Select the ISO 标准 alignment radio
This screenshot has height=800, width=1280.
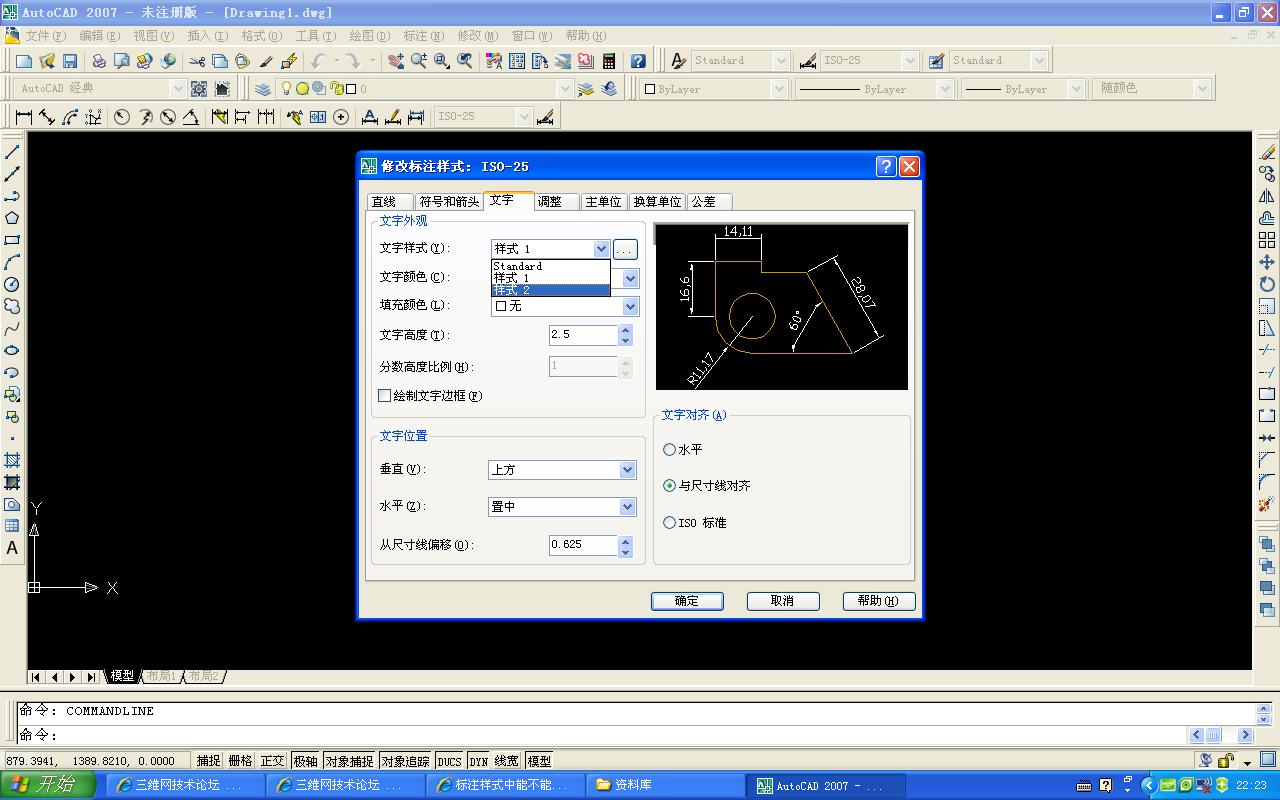[x=669, y=523]
